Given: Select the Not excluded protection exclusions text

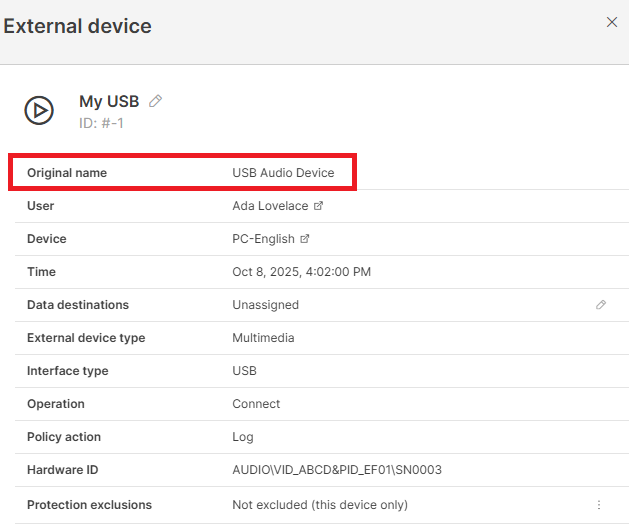Looking at the screenshot, I should pos(320,505).
